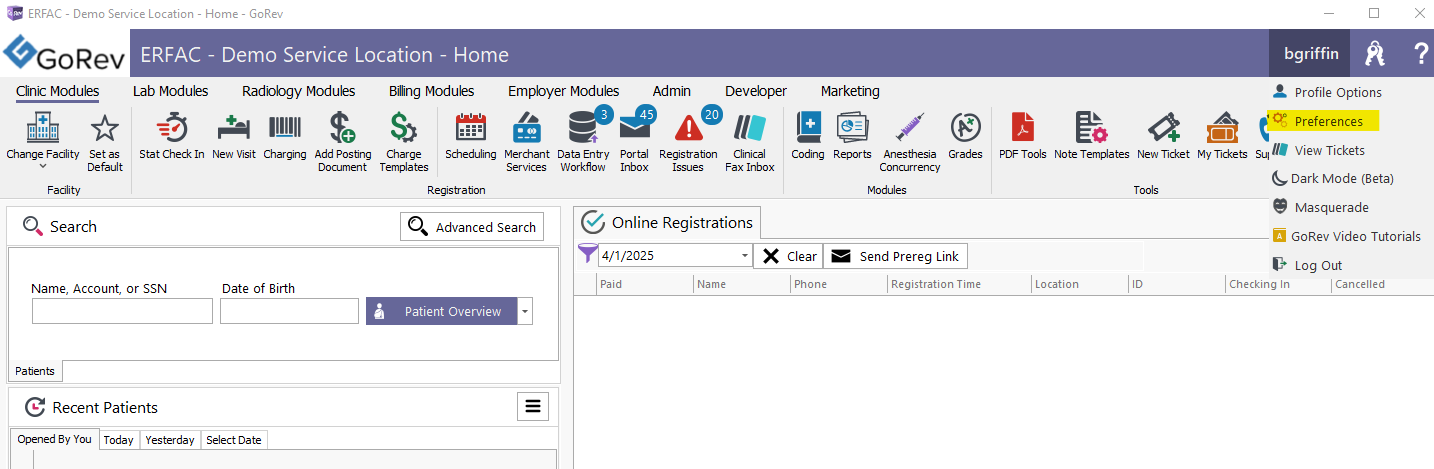Select Preferences in the user menu
The width and height of the screenshot is (1434, 469).
click(1325, 121)
